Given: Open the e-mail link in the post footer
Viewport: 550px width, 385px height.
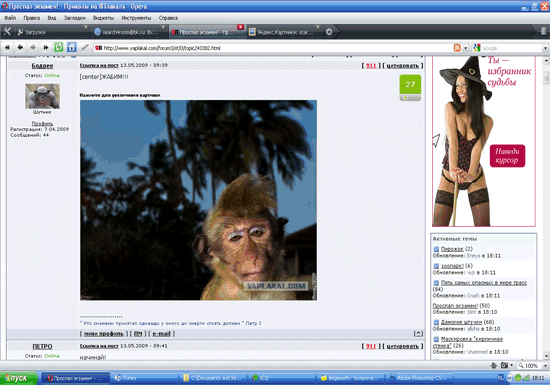Looking at the screenshot, I should [161, 333].
